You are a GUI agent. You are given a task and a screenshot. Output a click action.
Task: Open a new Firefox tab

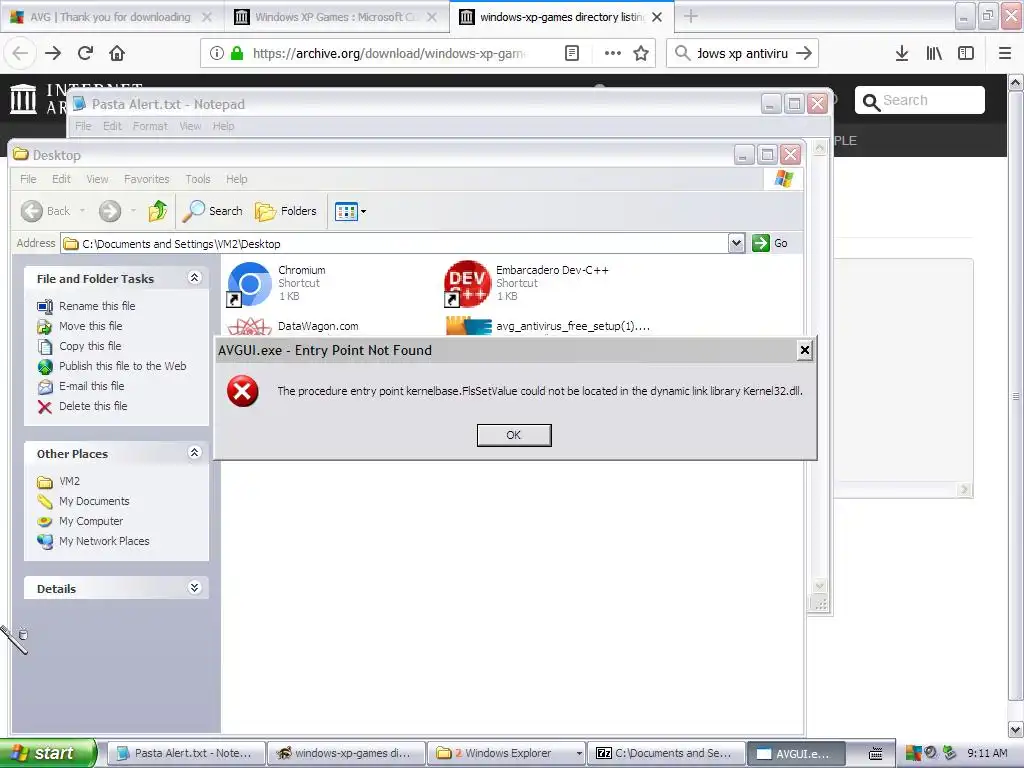tap(690, 16)
